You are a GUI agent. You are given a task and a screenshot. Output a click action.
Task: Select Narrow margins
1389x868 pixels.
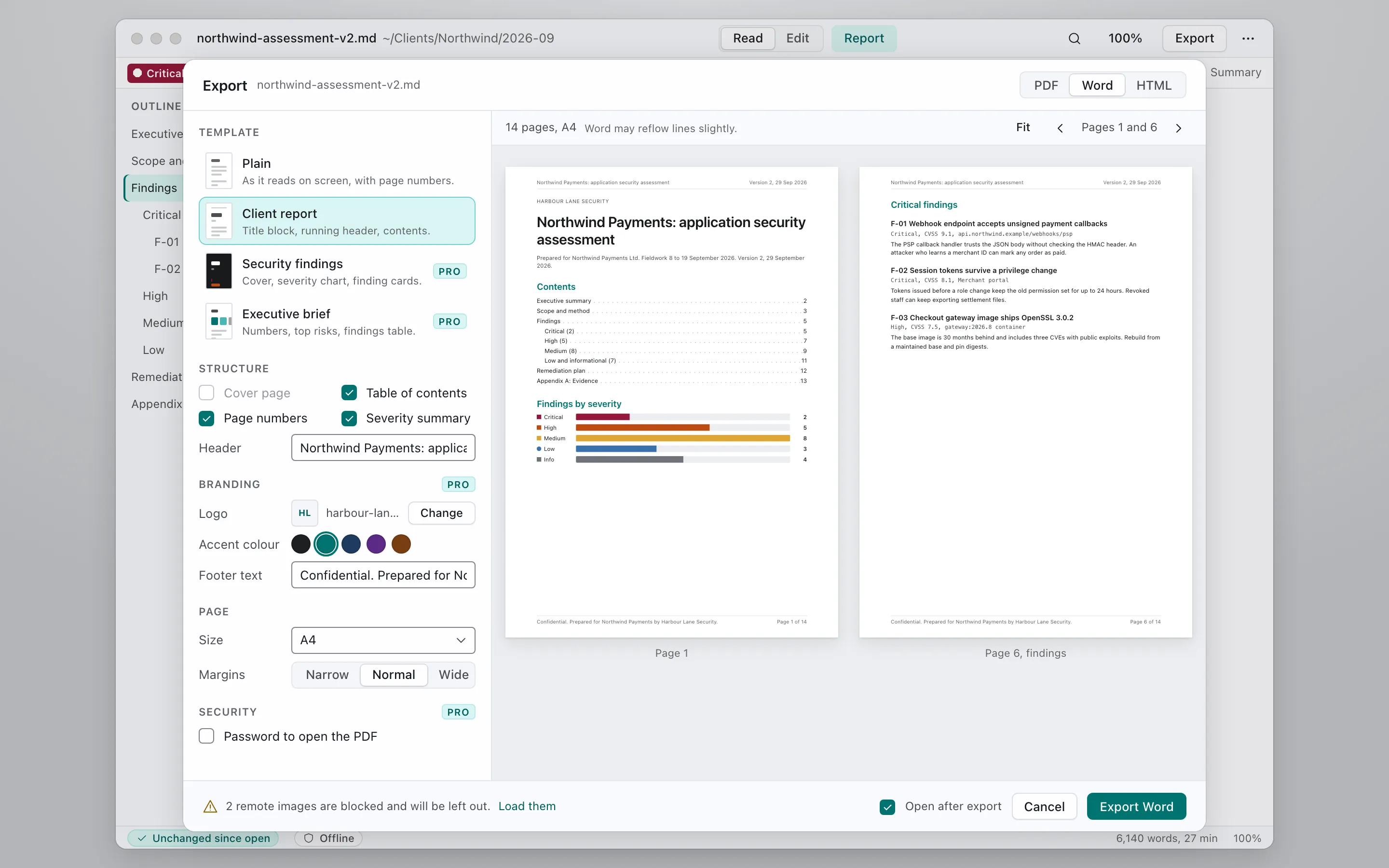click(x=327, y=675)
